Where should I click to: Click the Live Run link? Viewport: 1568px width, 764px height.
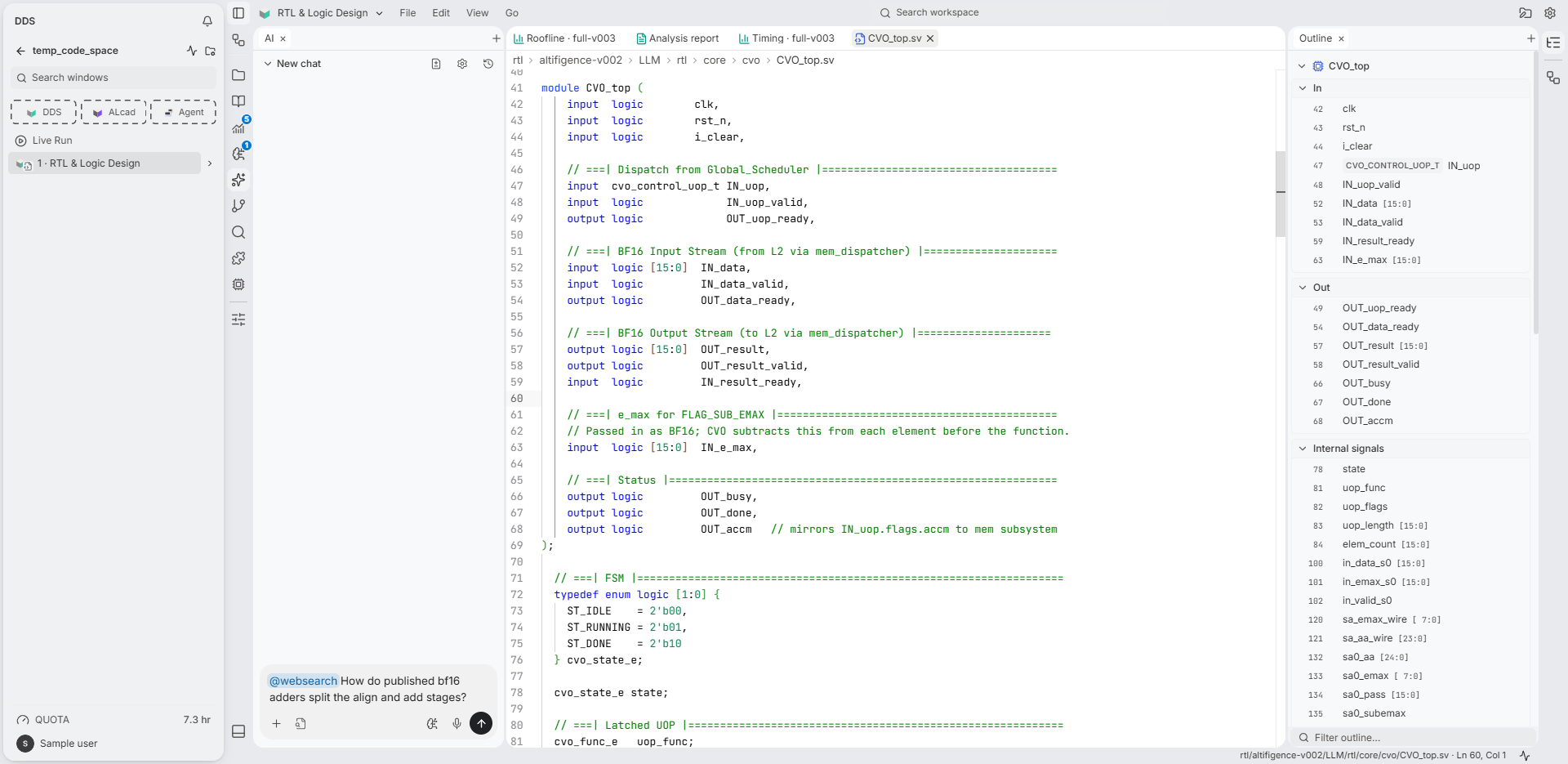[x=52, y=141]
